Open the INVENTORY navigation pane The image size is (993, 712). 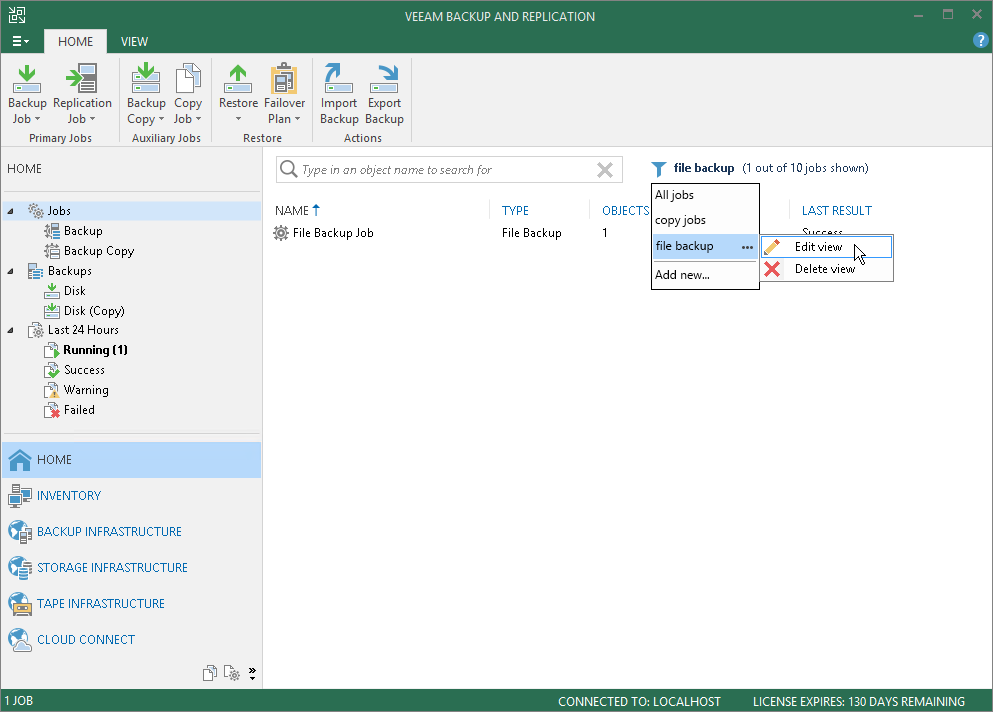coord(132,496)
